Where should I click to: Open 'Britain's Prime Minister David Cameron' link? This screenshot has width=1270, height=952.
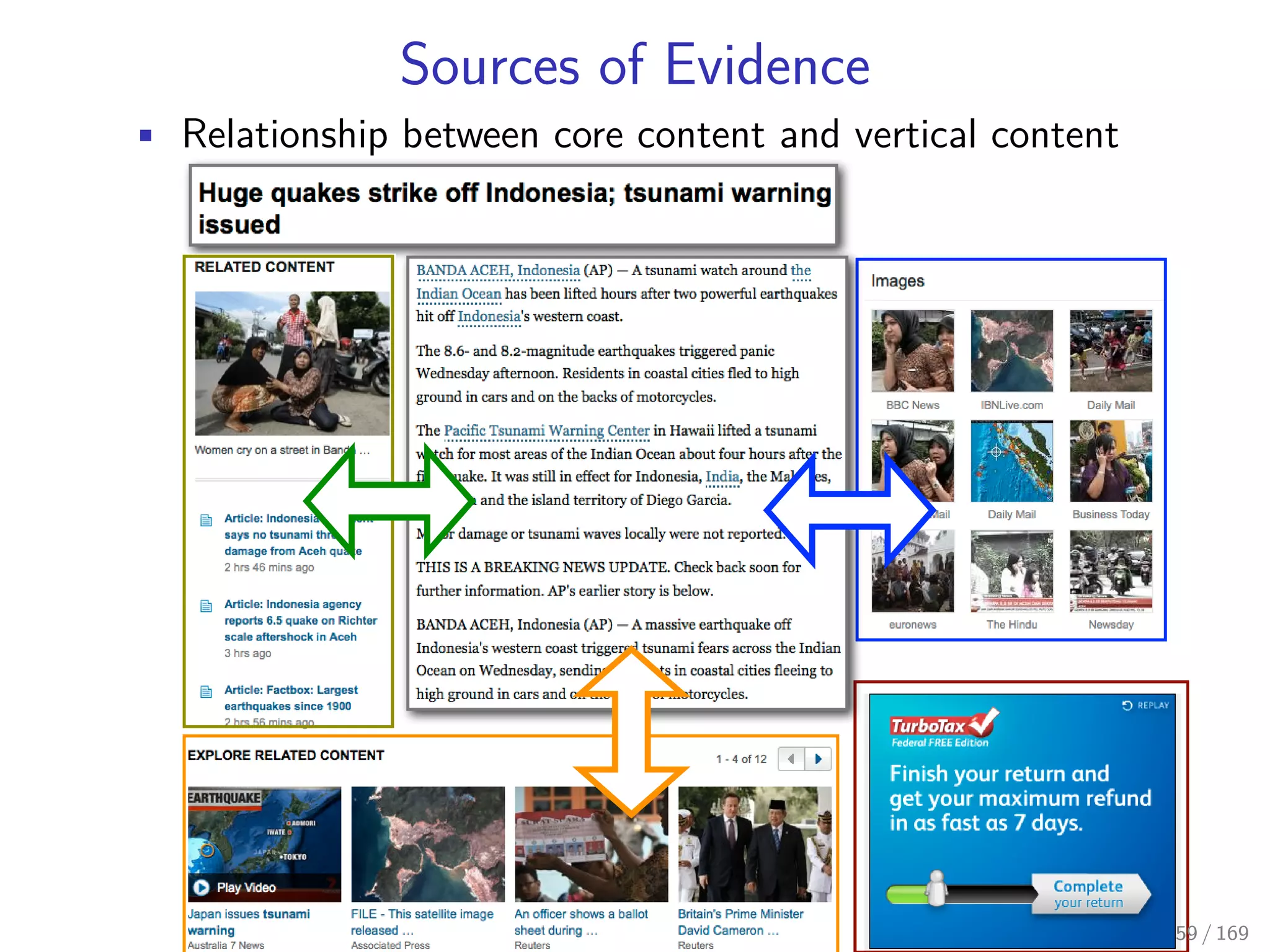click(740, 922)
